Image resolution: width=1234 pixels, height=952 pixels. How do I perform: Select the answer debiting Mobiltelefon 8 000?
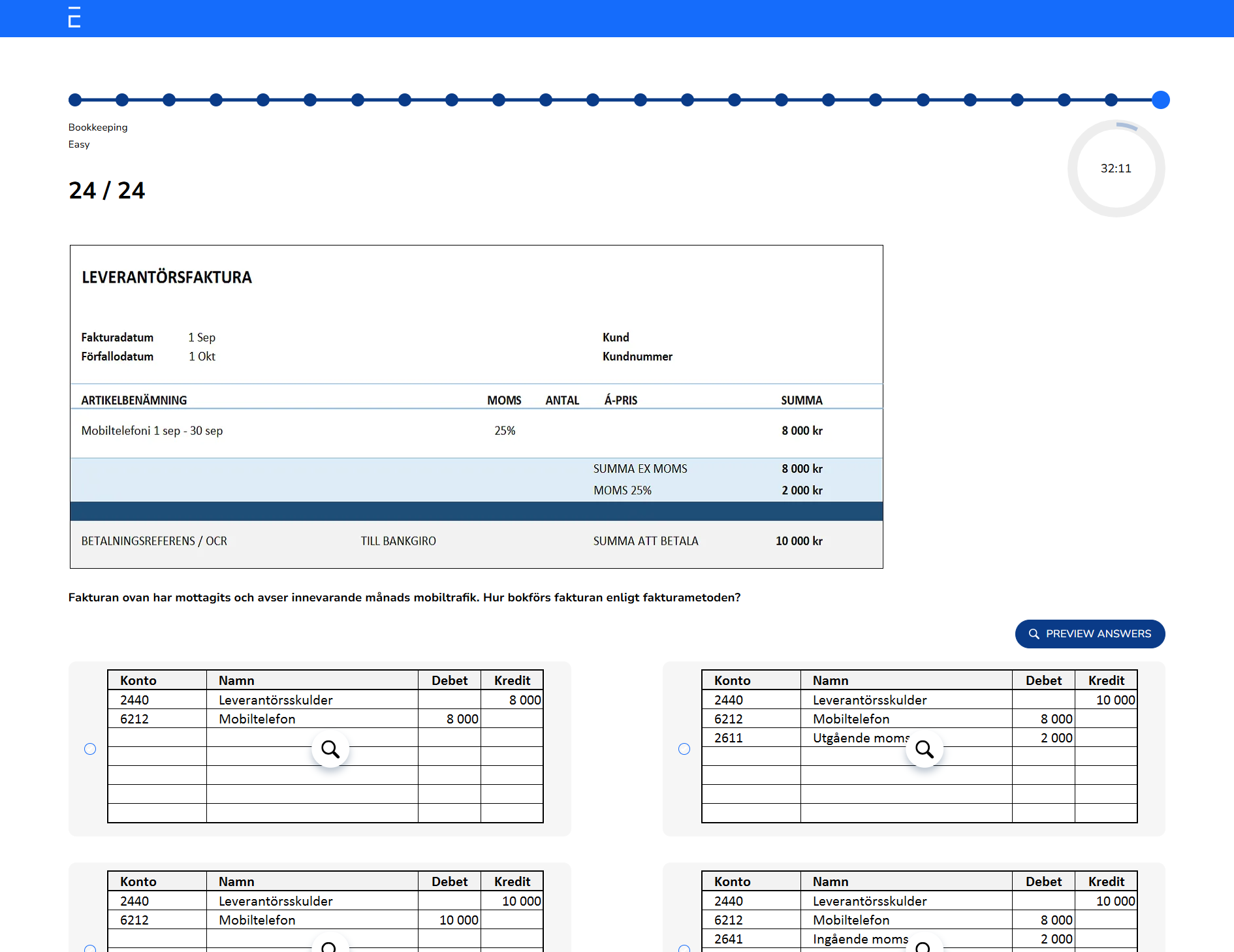click(90, 749)
